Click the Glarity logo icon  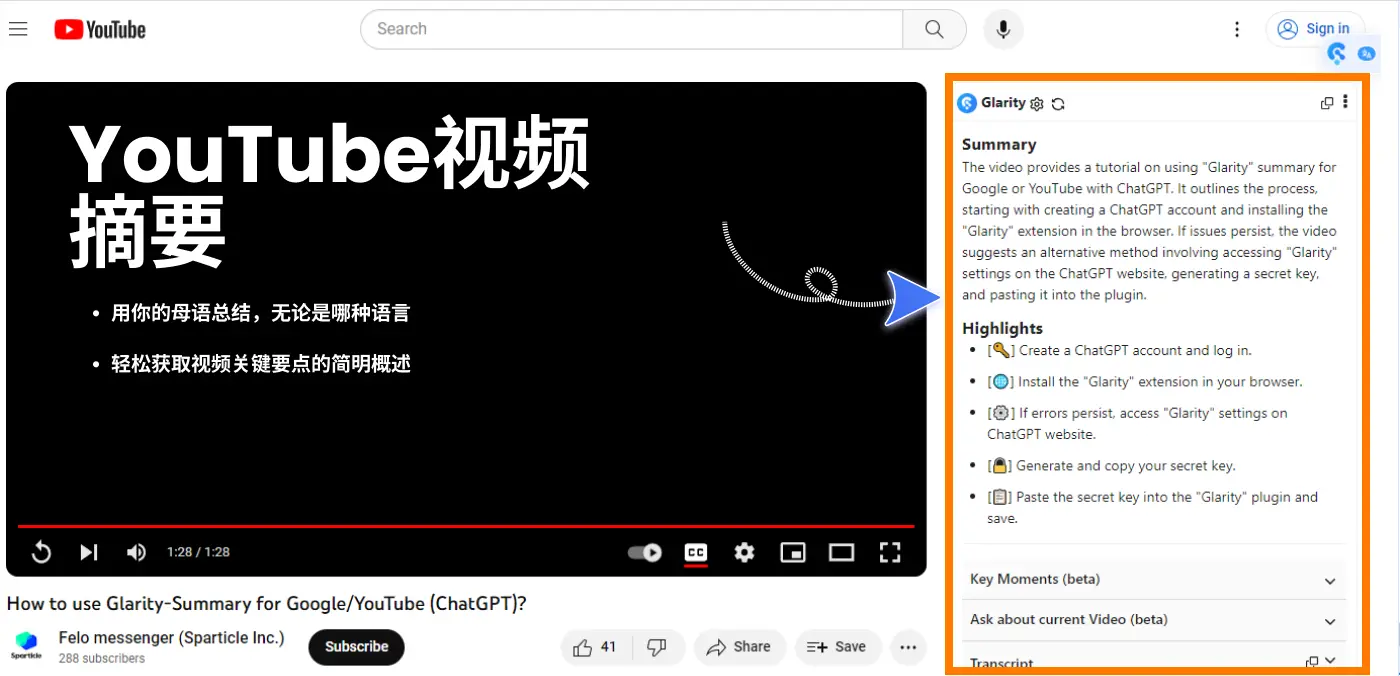[x=967, y=103]
